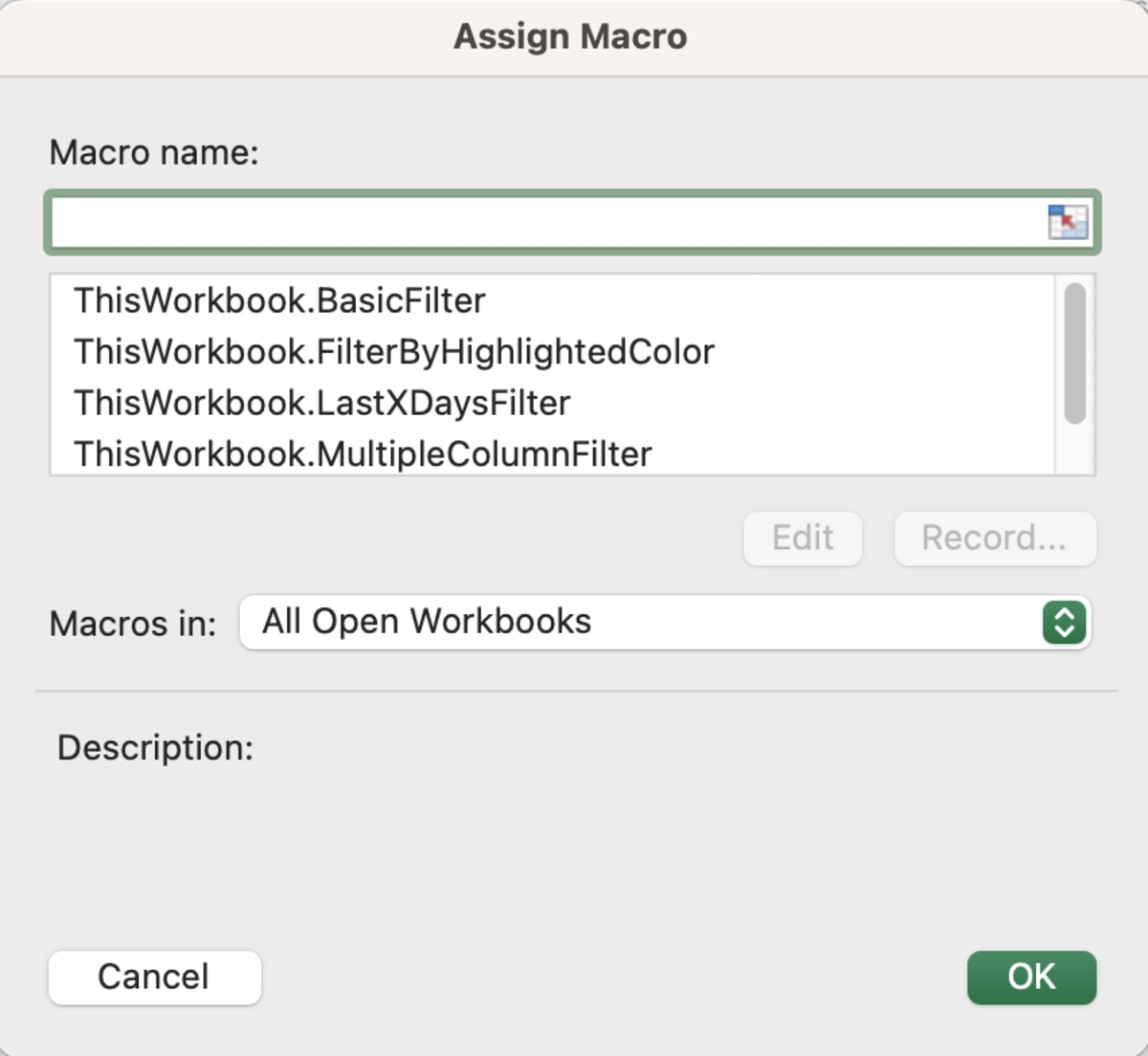Cancel the Assign Macro dialog
1148x1056 pixels.
pyautogui.click(x=154, y=978)
